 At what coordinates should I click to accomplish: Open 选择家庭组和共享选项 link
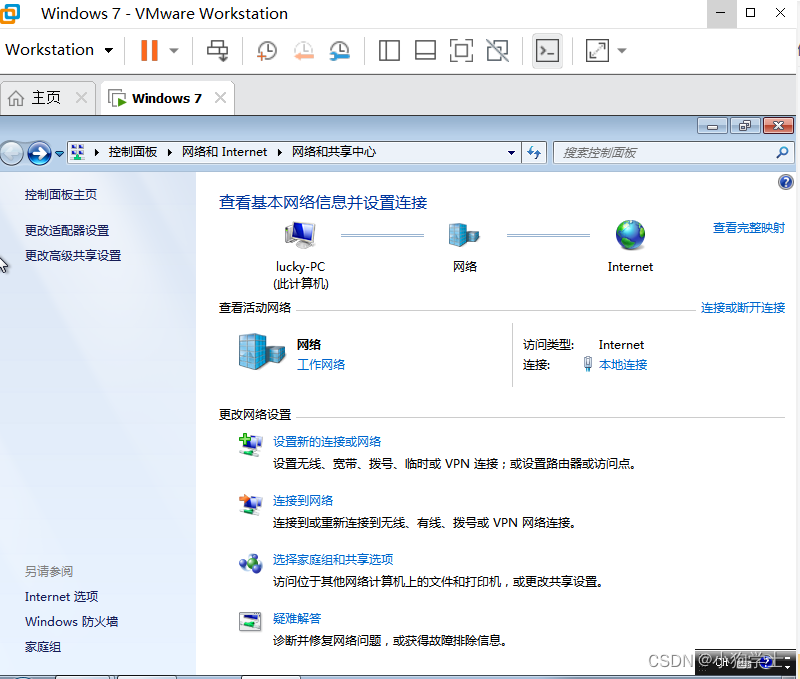[333, 560]
